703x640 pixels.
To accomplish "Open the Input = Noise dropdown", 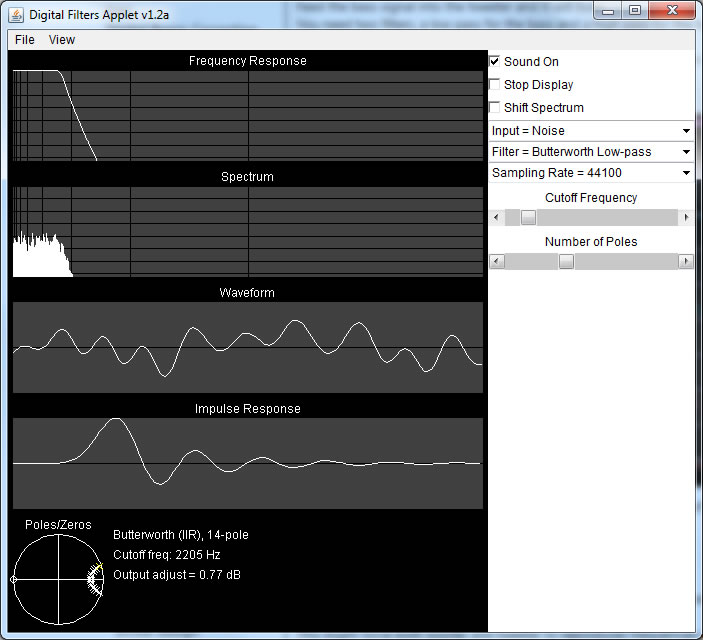I will pos(591,131).
